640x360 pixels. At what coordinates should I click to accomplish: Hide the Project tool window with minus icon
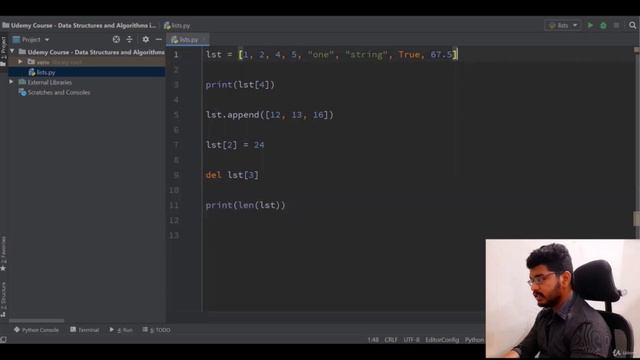click(x=159, y=39)
